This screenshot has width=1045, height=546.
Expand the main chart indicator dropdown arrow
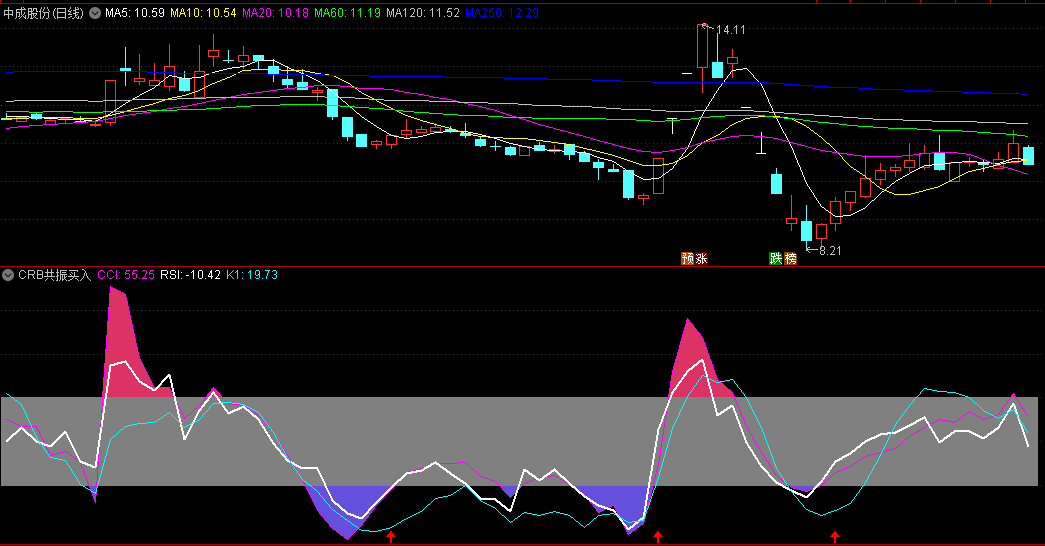pos(95,13)
